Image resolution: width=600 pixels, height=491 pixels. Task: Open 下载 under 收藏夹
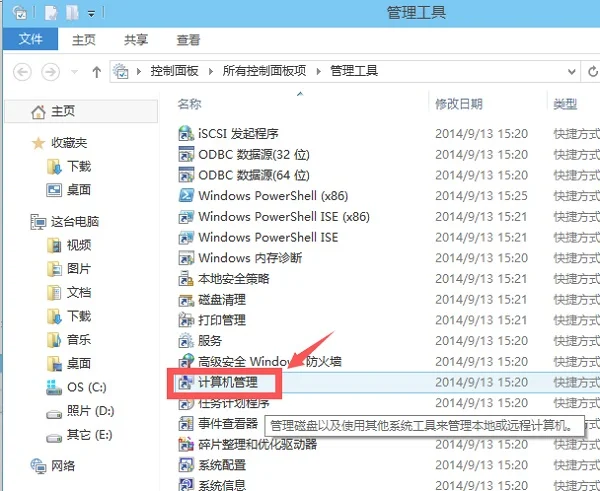tap(79, 166)
